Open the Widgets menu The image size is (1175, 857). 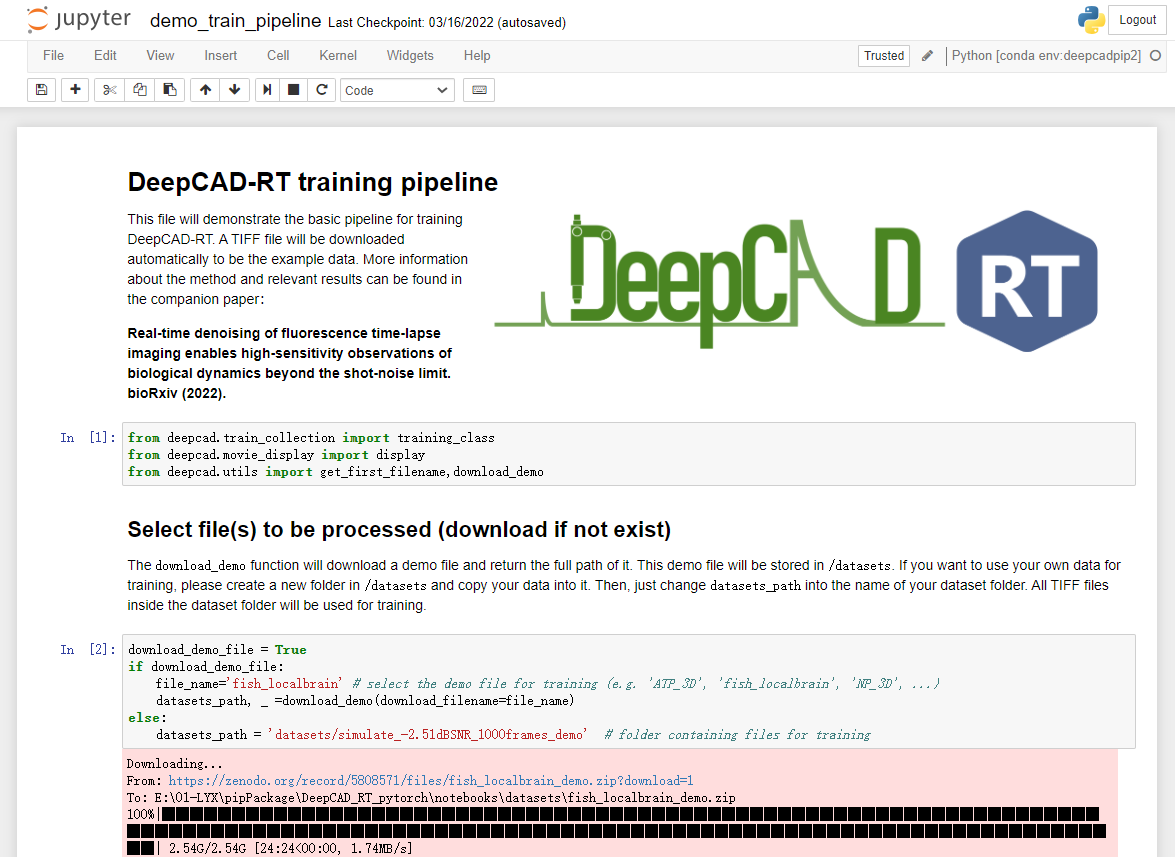click(410, 56)
